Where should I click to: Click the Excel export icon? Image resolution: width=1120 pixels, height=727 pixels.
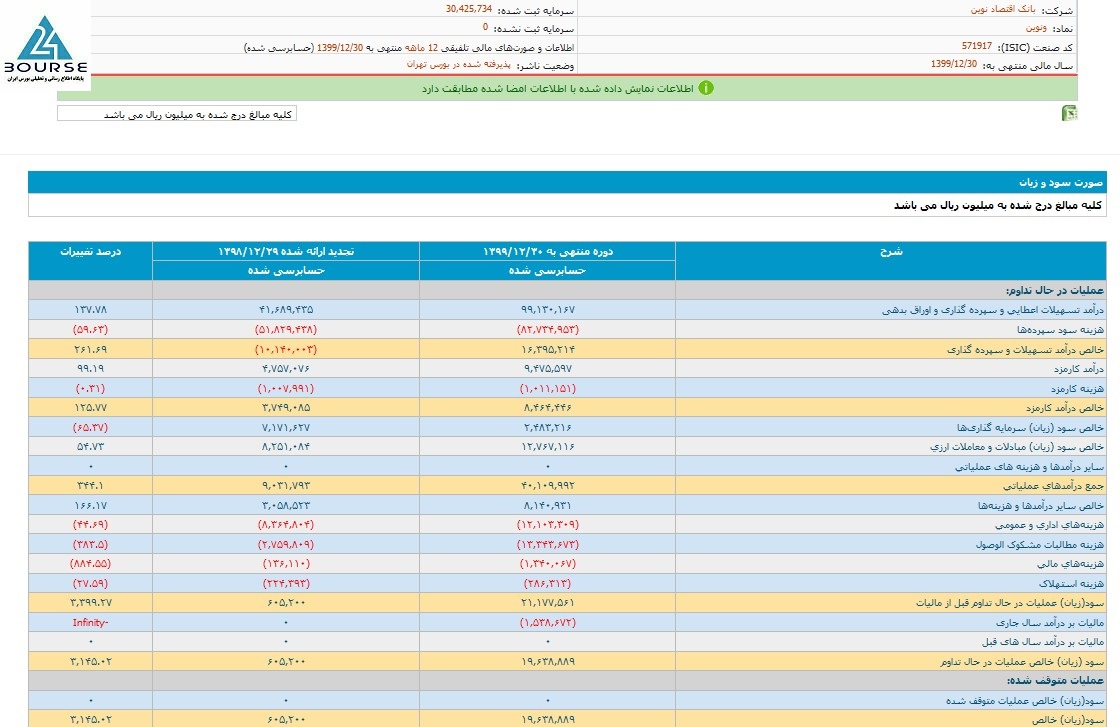point(1069,113)
